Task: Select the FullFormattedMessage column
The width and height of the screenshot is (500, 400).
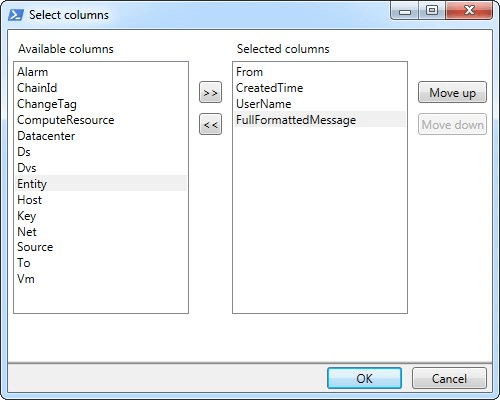Action: point(320,119)
